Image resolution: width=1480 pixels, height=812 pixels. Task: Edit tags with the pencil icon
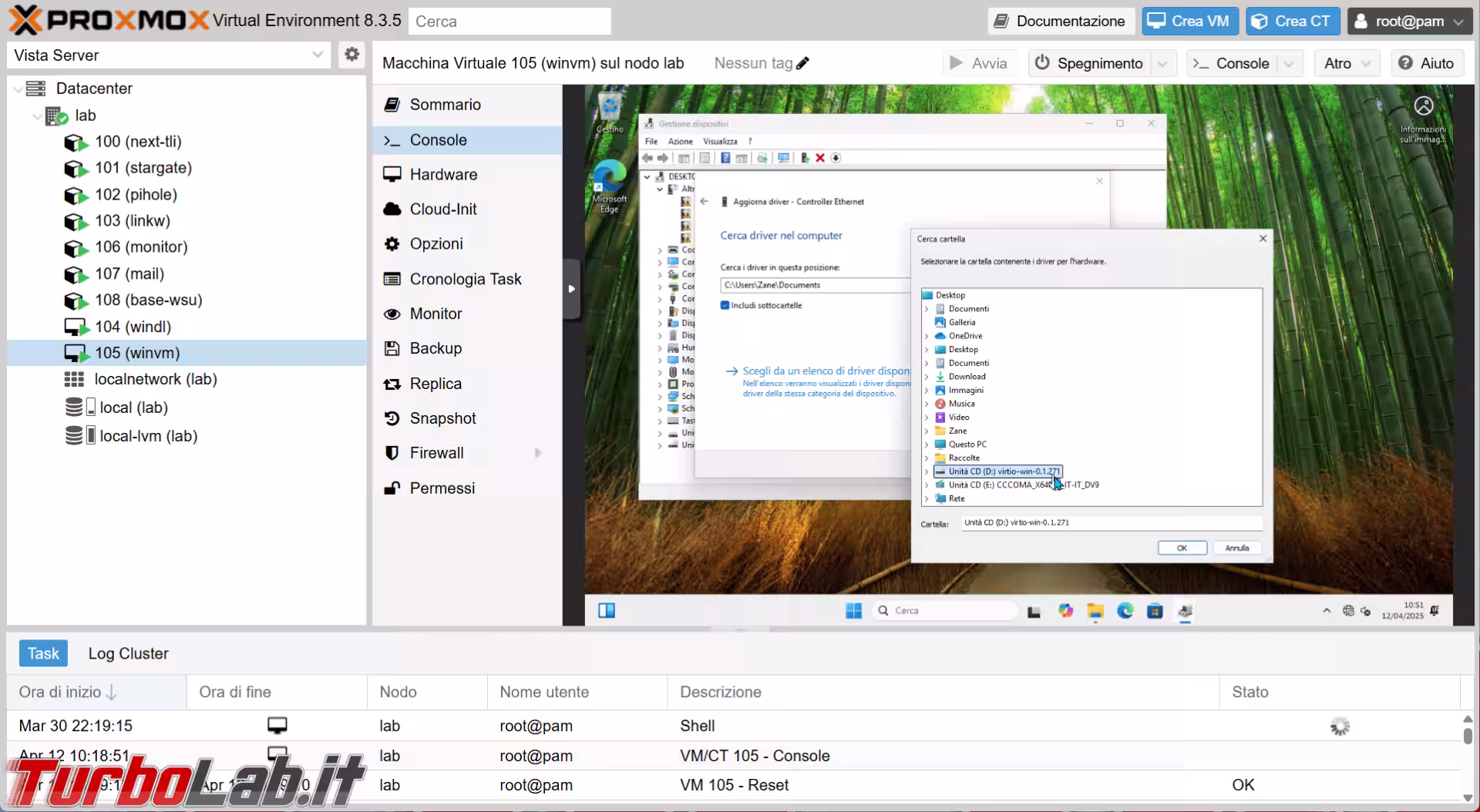[x=802, y=63]
